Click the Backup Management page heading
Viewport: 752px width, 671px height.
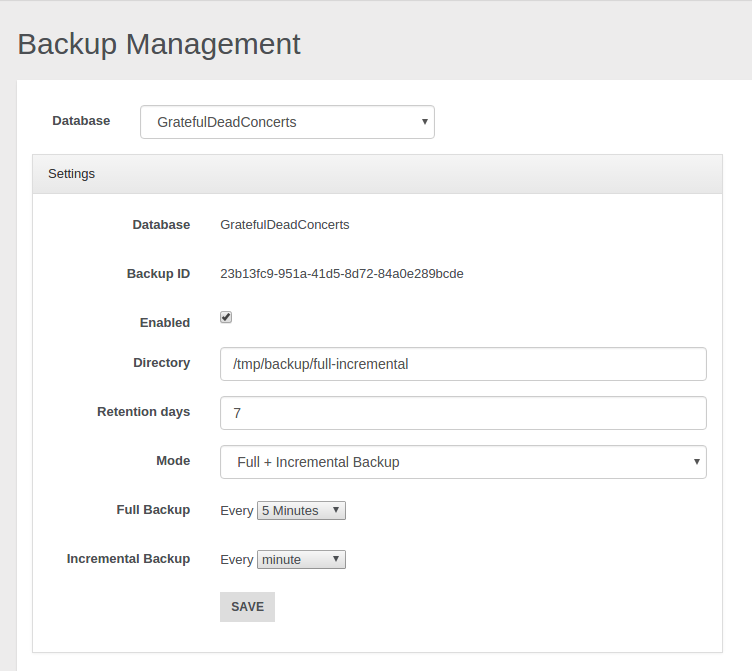point(159,44)
